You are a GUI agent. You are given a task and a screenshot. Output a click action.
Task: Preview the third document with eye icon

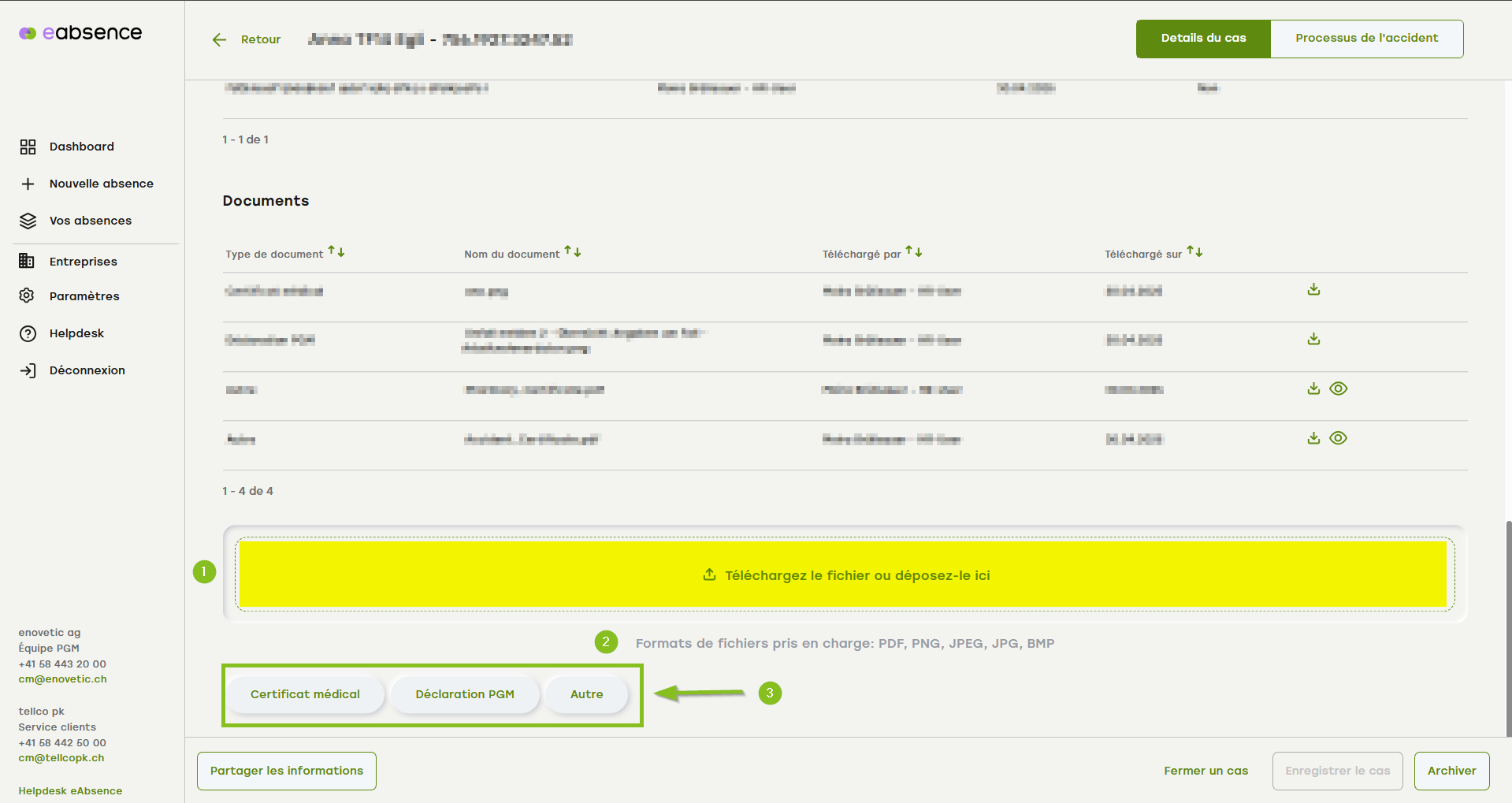[x=1338, y=388]
